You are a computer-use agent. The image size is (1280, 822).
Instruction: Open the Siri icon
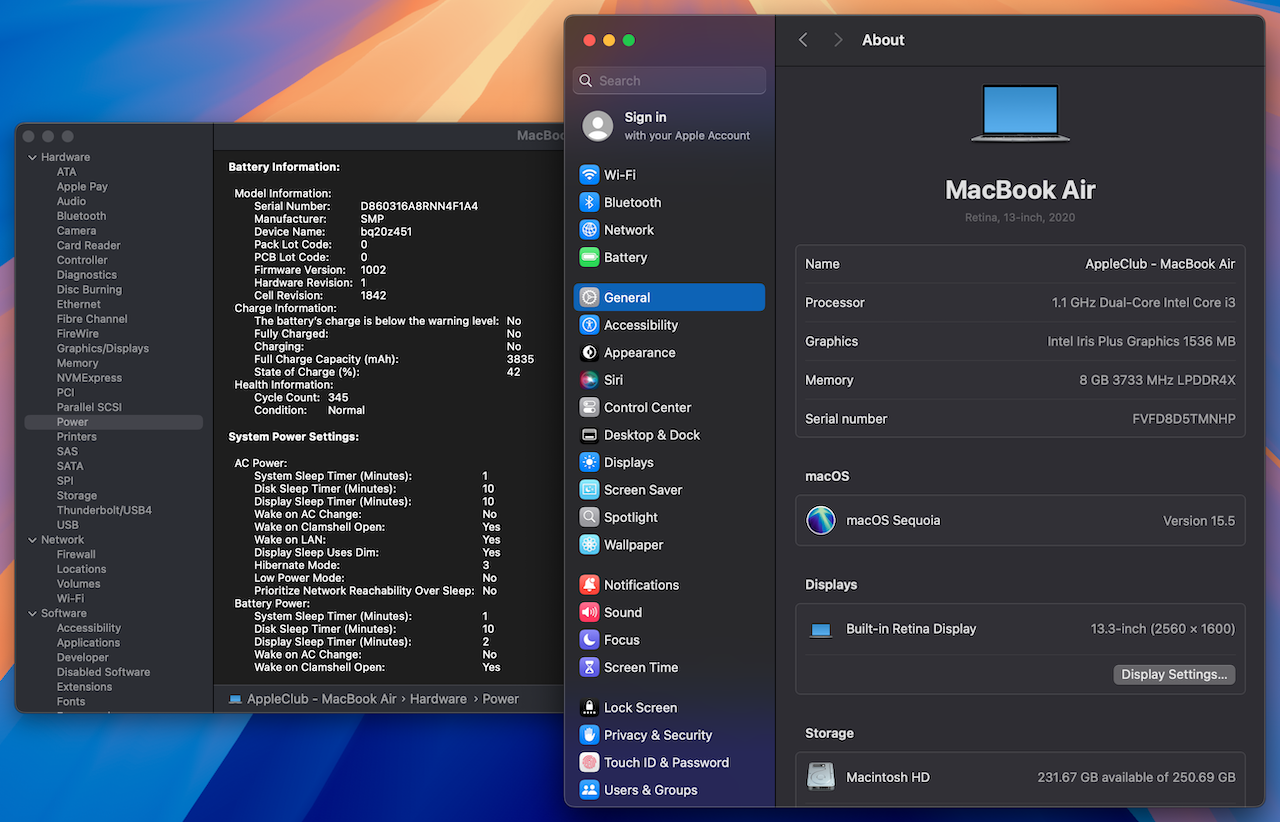(589, 380)
